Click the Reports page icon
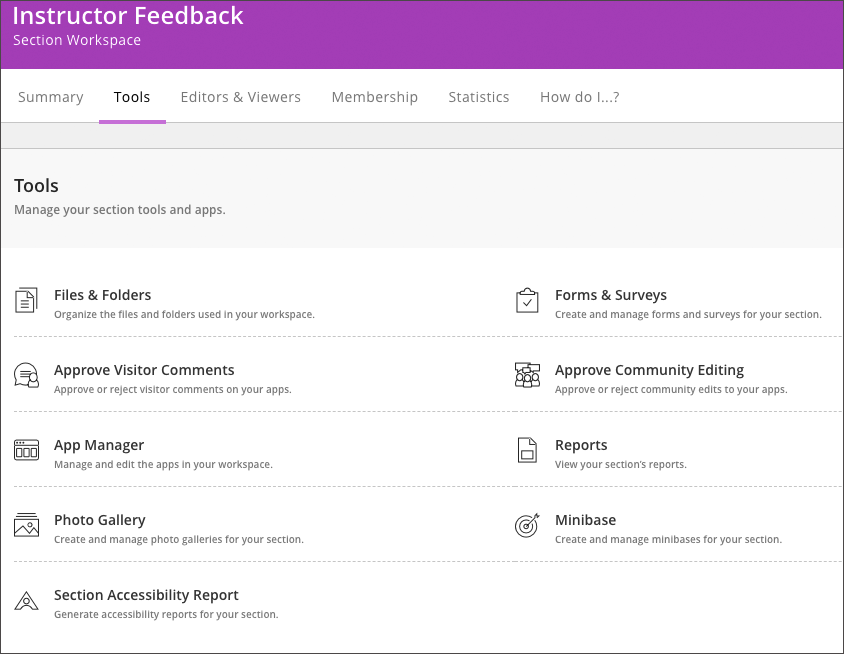This screenshot has height=654, width=844. (x=527, y=450)
